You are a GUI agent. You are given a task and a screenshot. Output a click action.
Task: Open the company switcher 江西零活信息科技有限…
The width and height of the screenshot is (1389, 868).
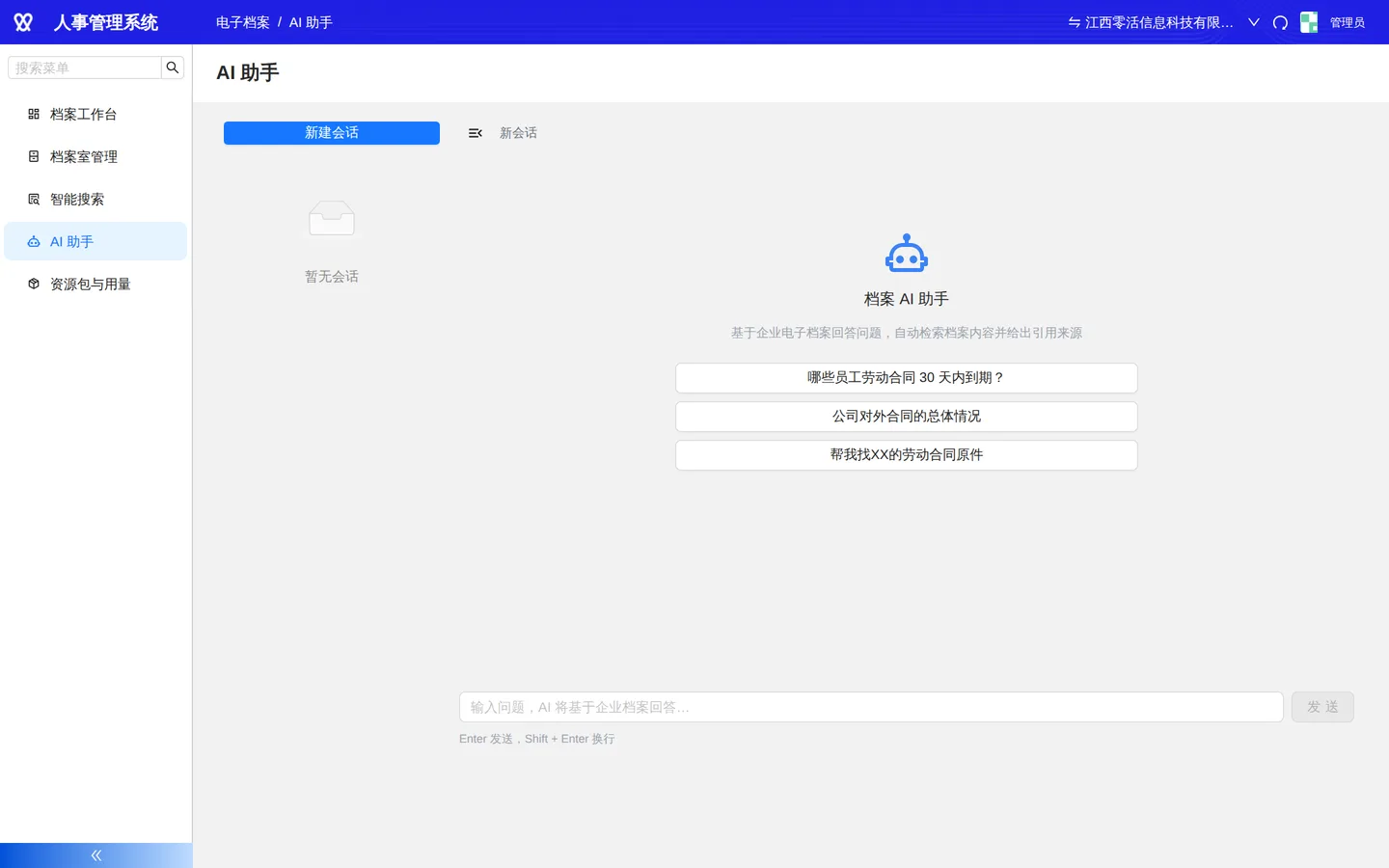(1150, 22)
